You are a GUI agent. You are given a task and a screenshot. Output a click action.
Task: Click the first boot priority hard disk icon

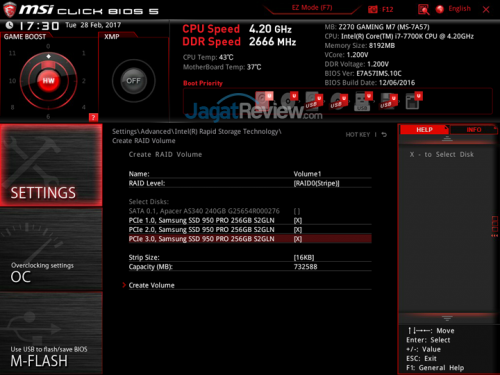[264, 100]
